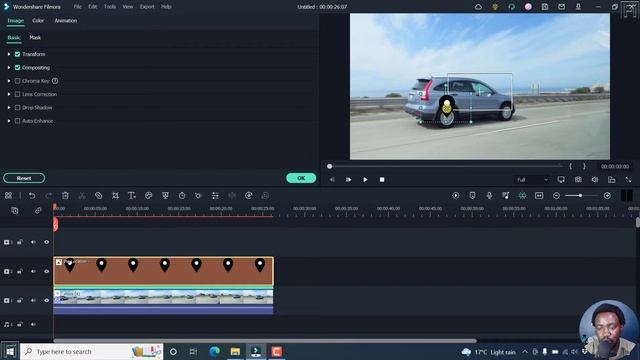Uncheck the Transform checkbox

(18, 54)
